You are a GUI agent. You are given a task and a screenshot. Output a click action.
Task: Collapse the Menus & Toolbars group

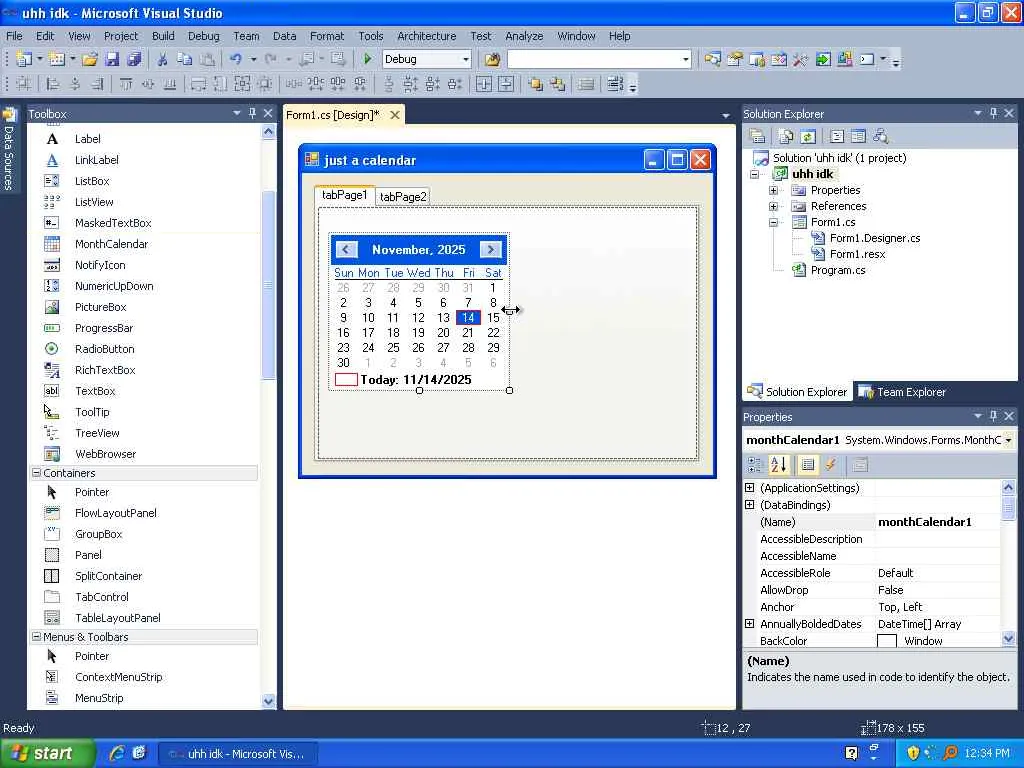[37, 637]
